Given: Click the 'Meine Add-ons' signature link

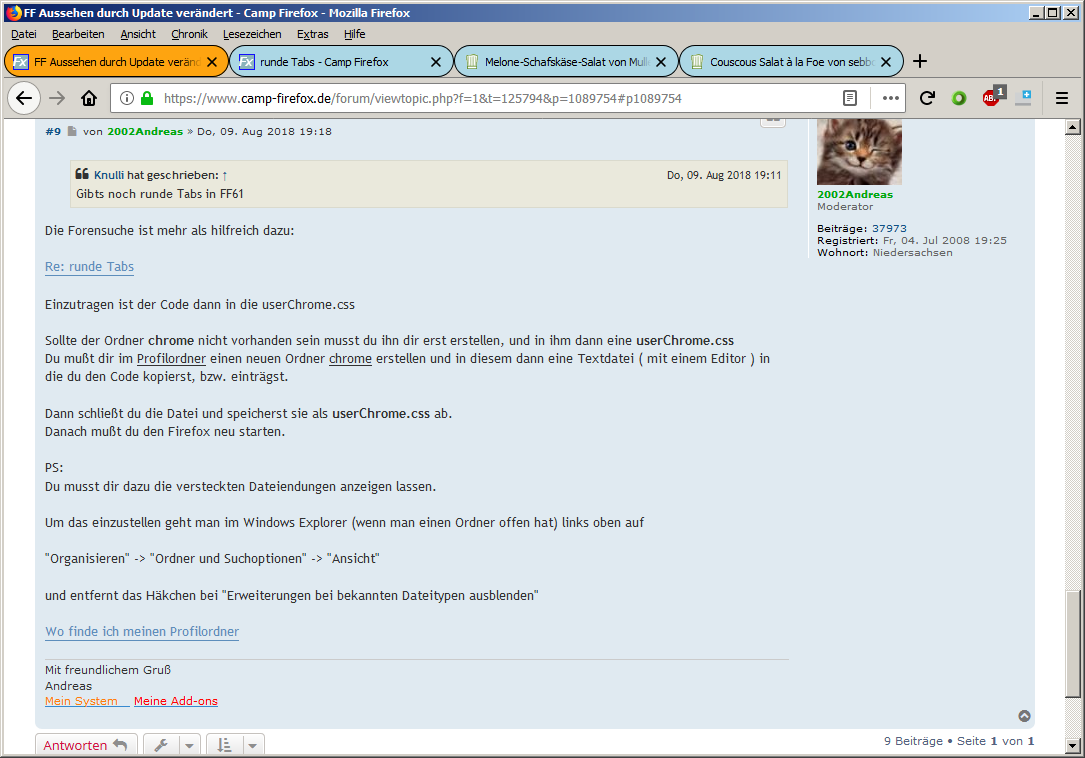Looking at the screenshot, I should pyautogui.click(x=176, y=701).
